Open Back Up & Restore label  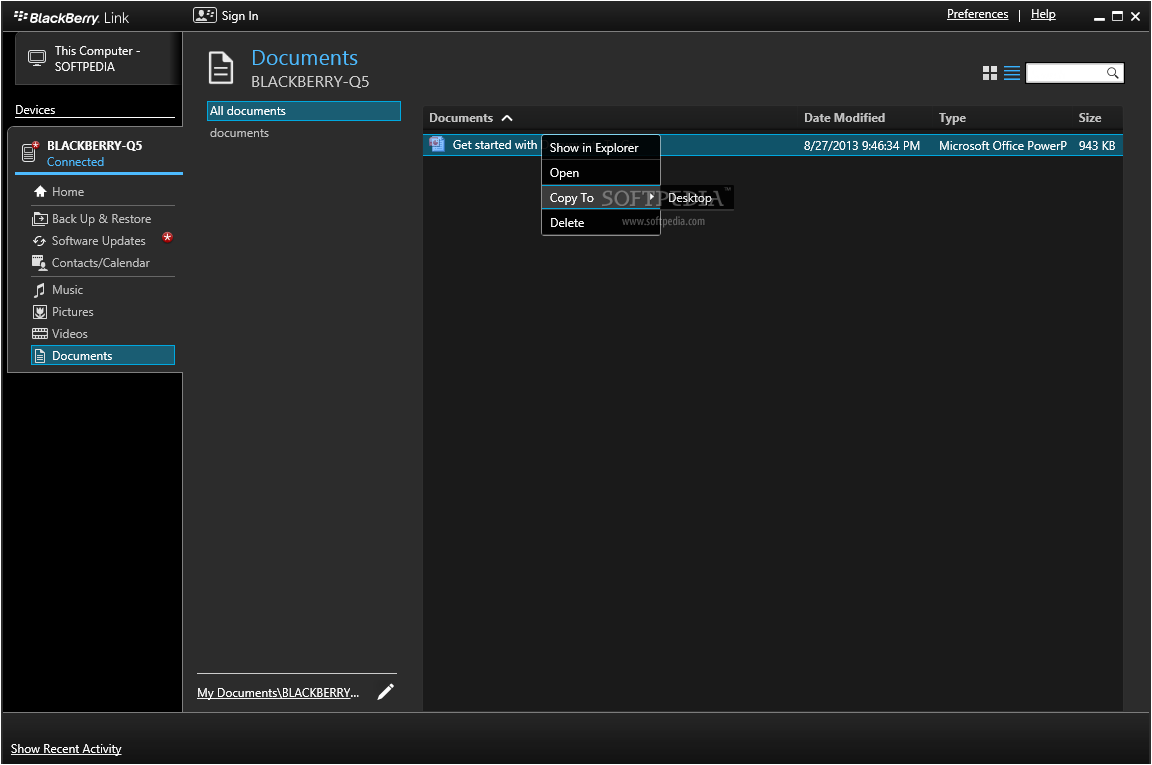101,219
